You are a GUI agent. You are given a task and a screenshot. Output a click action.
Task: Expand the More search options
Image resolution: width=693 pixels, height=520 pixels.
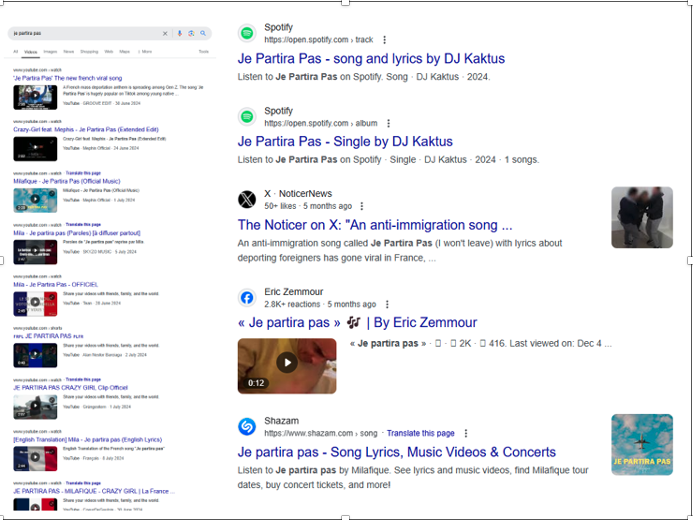point(145,52)
